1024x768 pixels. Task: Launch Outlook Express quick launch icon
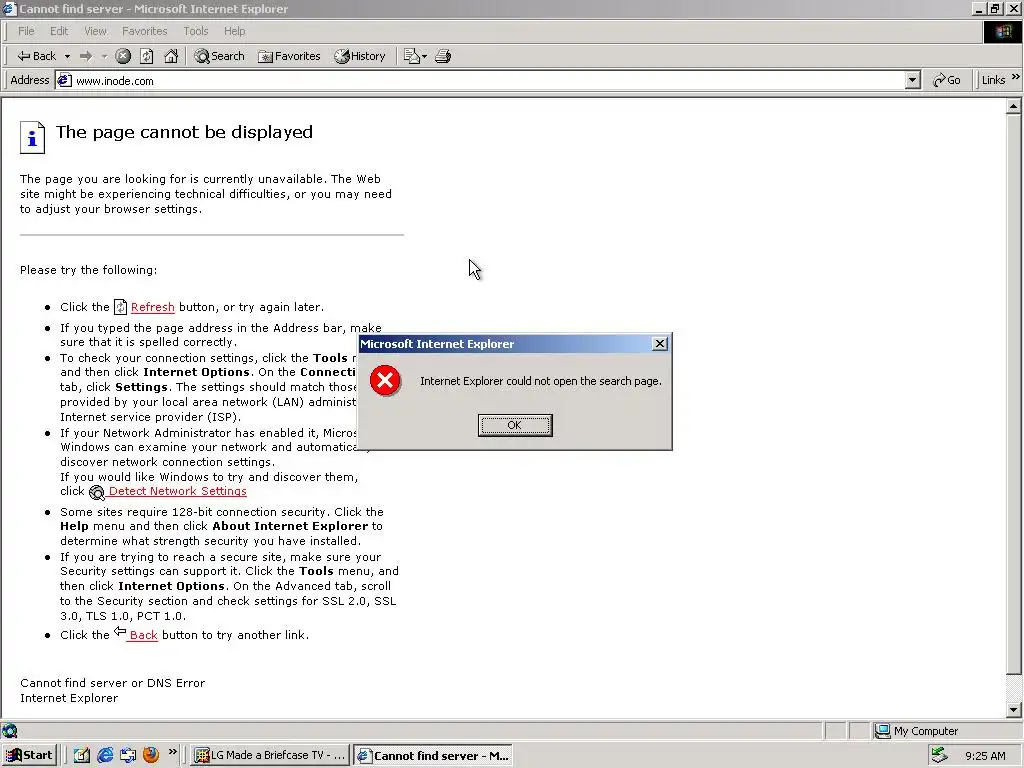coord(128,755)
